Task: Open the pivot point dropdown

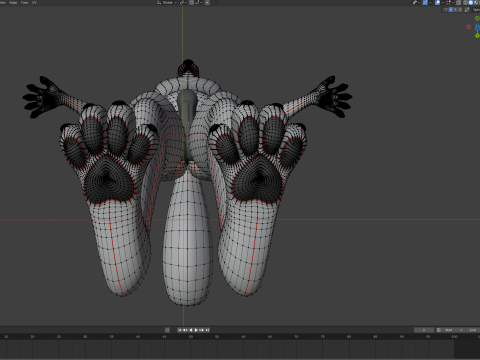Action: pyautogui.click(x=184, y=2)
